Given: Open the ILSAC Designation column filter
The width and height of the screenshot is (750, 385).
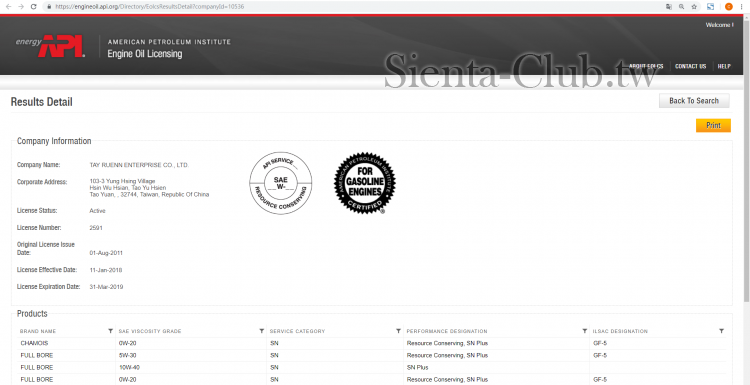Looking at the screenshot, I should click(721, 331).
